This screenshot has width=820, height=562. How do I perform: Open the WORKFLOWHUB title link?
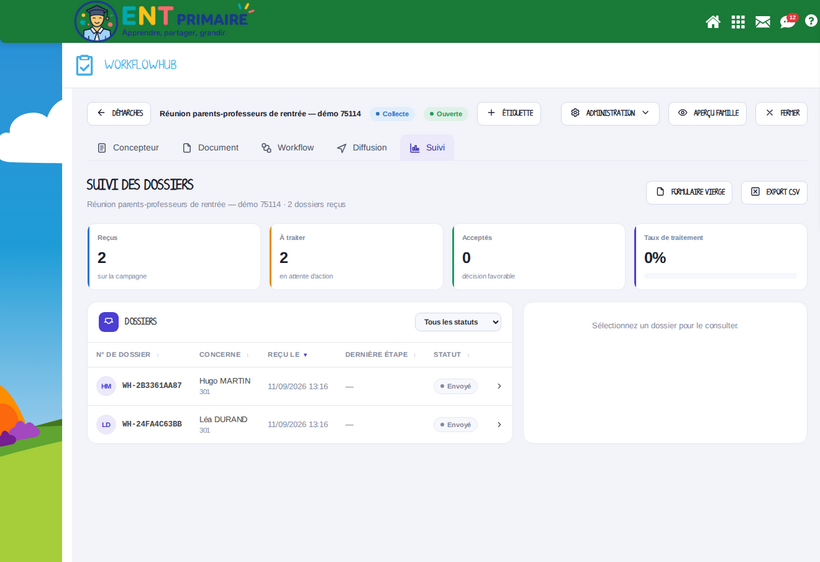141,65
